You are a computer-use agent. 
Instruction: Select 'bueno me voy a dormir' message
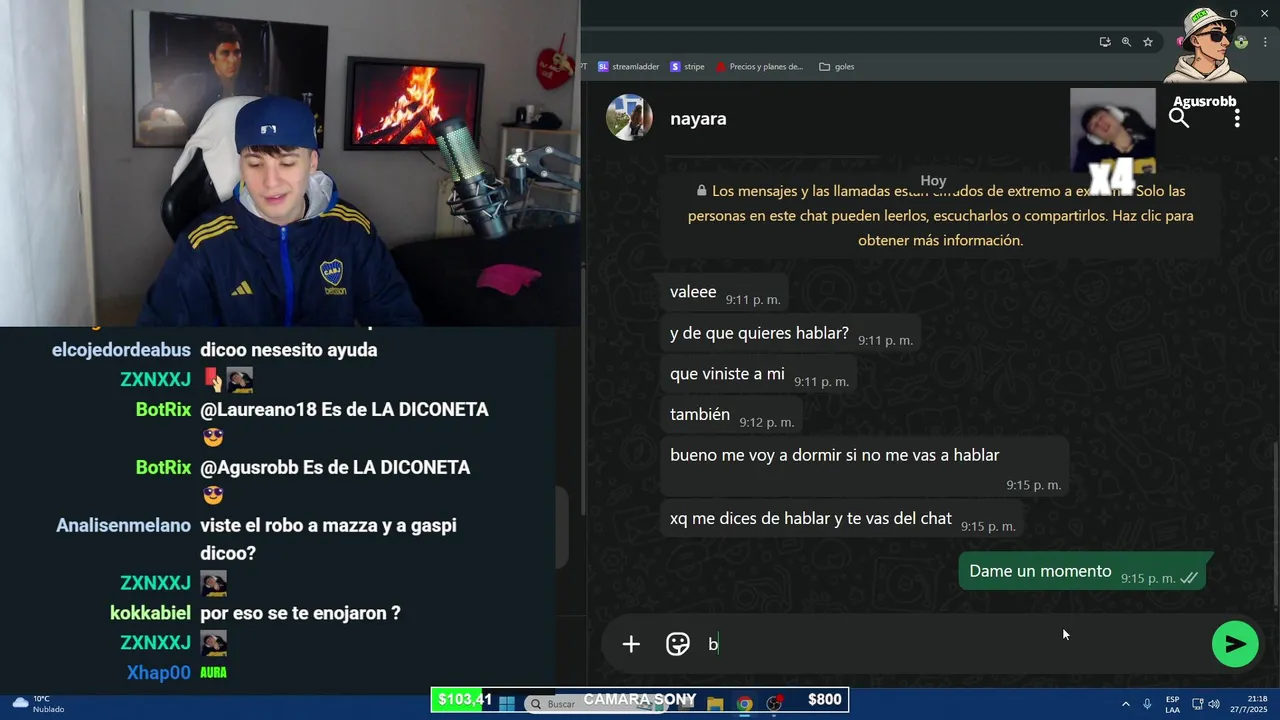tap(865, 467)
